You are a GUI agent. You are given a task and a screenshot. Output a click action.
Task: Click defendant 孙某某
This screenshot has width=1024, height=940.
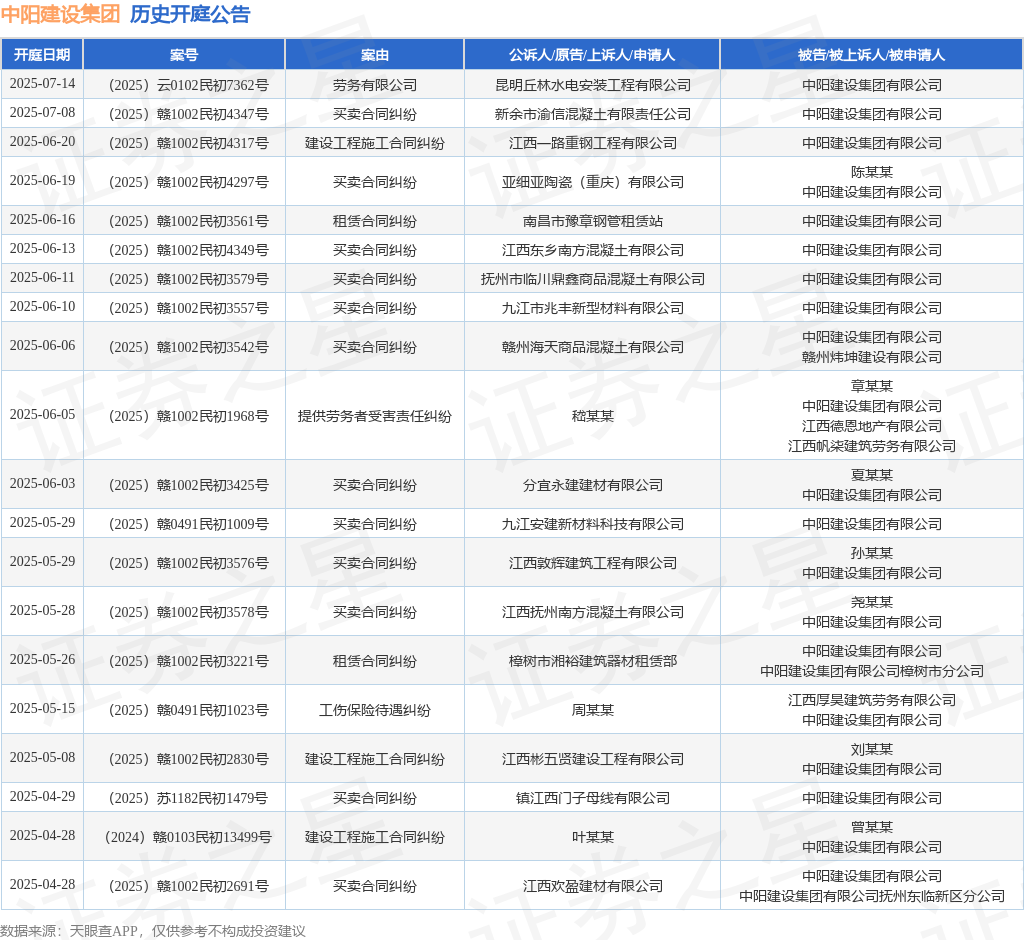pyautogui.click(x=872, y=553)
